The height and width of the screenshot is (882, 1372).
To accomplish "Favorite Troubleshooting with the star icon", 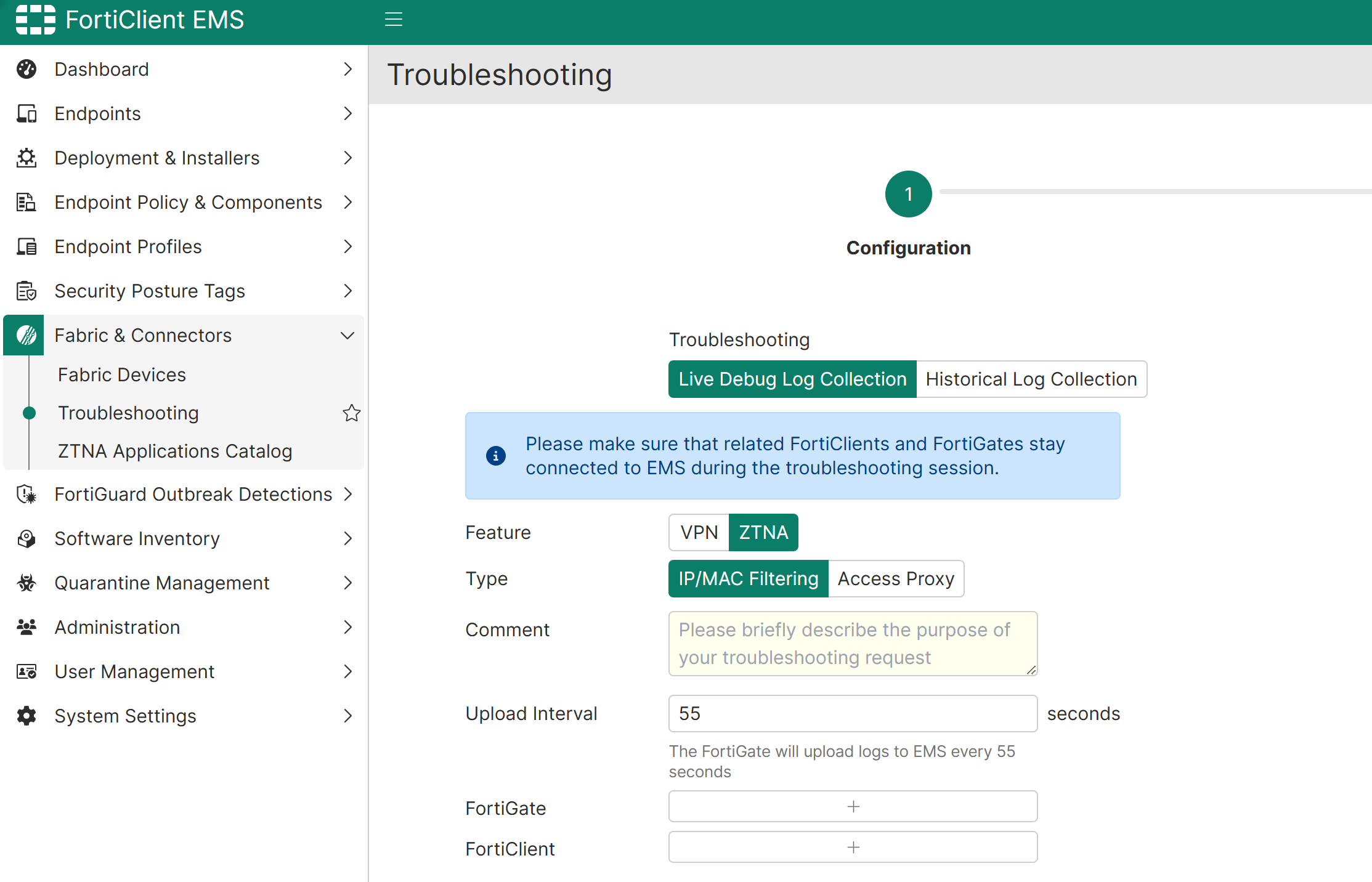I will (351, 413).
